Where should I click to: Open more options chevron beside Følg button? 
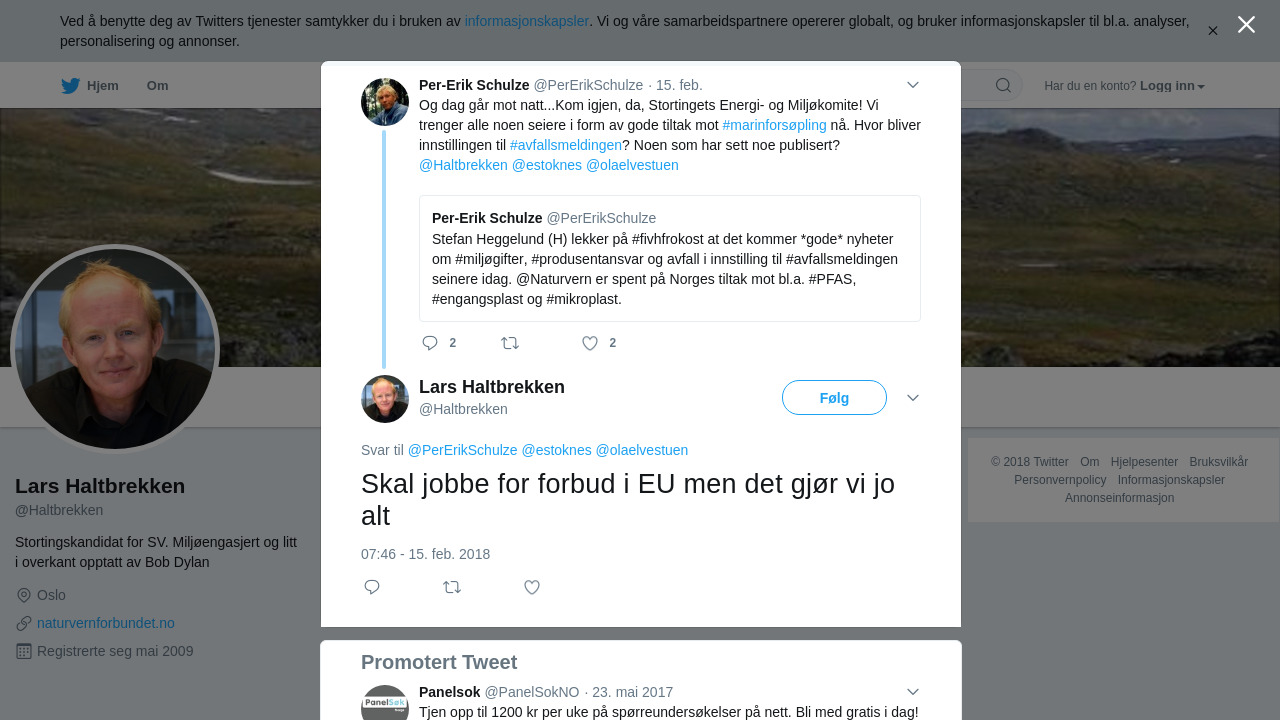click(x=913, y=398)
